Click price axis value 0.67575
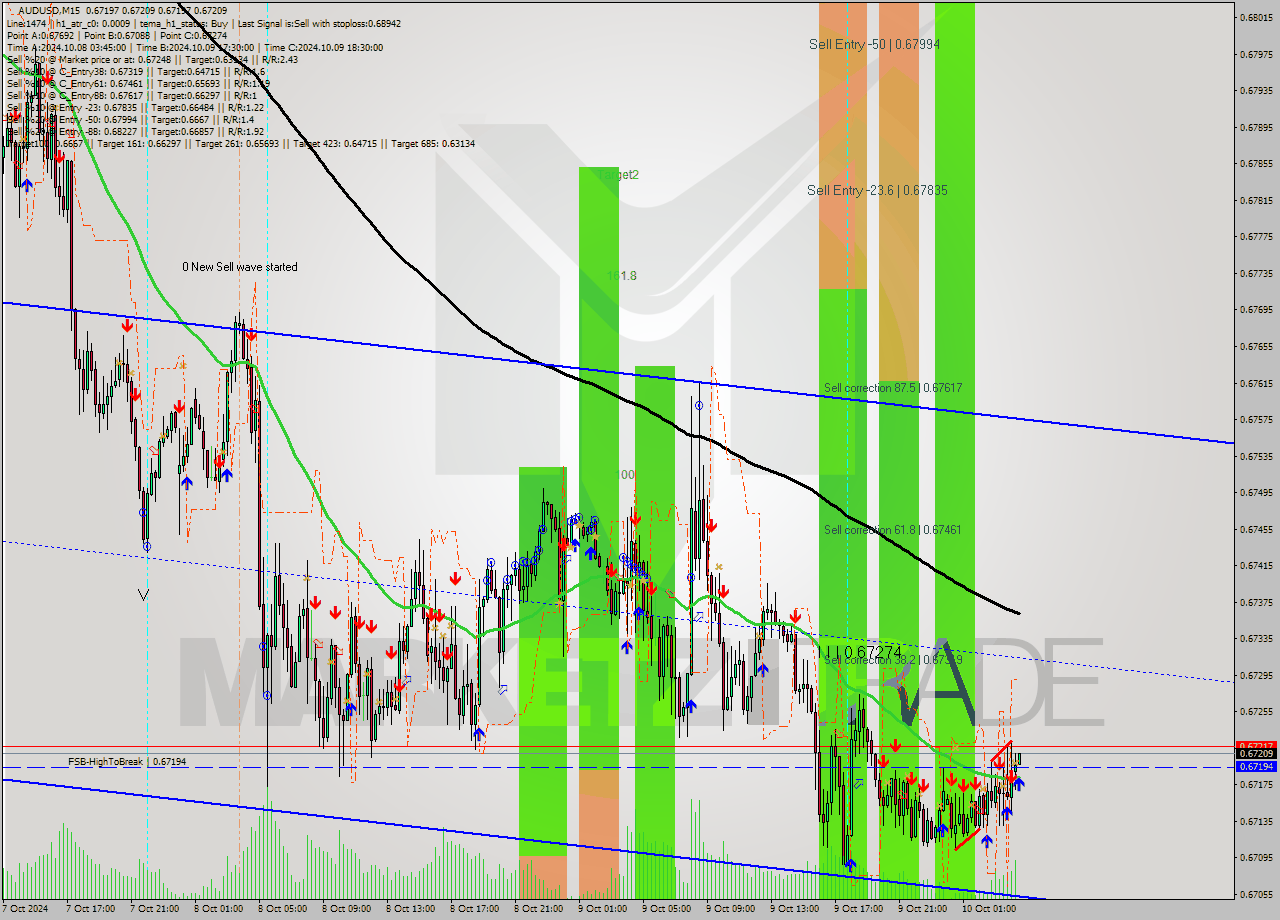Viewport: 1280px width, 920px height. coord(1256,420)
